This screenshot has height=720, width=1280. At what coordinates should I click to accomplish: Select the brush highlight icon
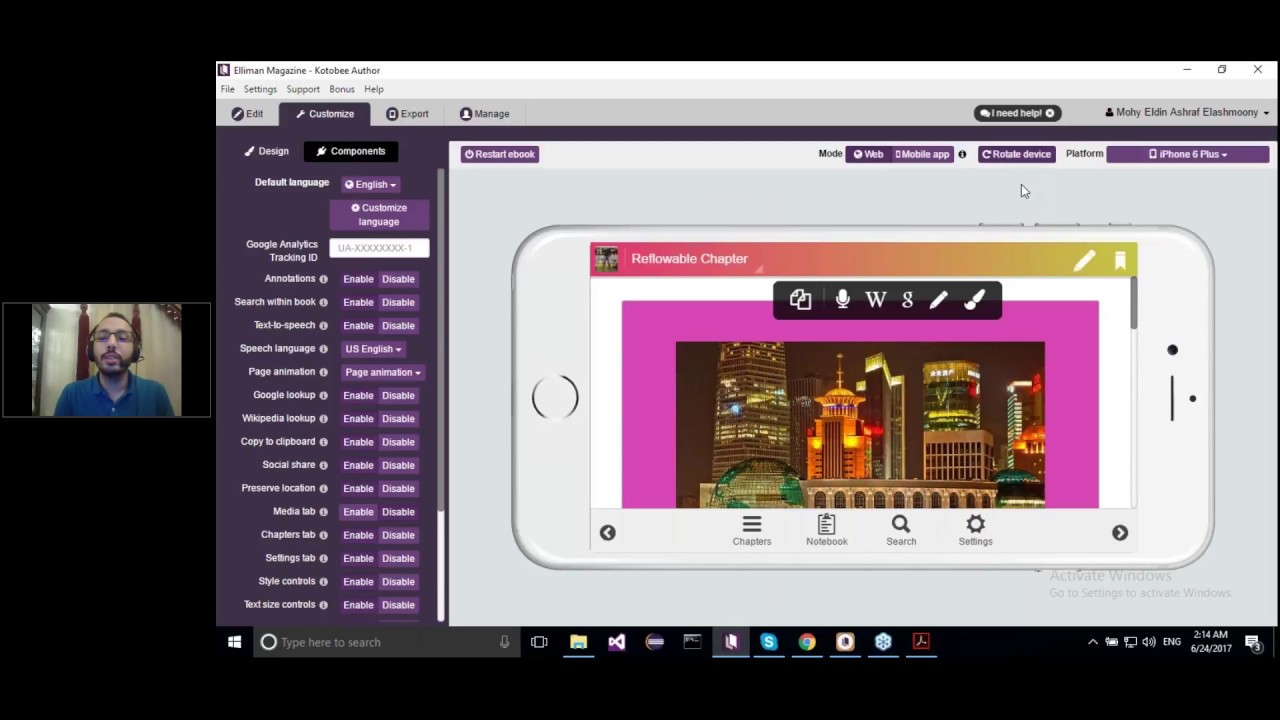[974, 300]
